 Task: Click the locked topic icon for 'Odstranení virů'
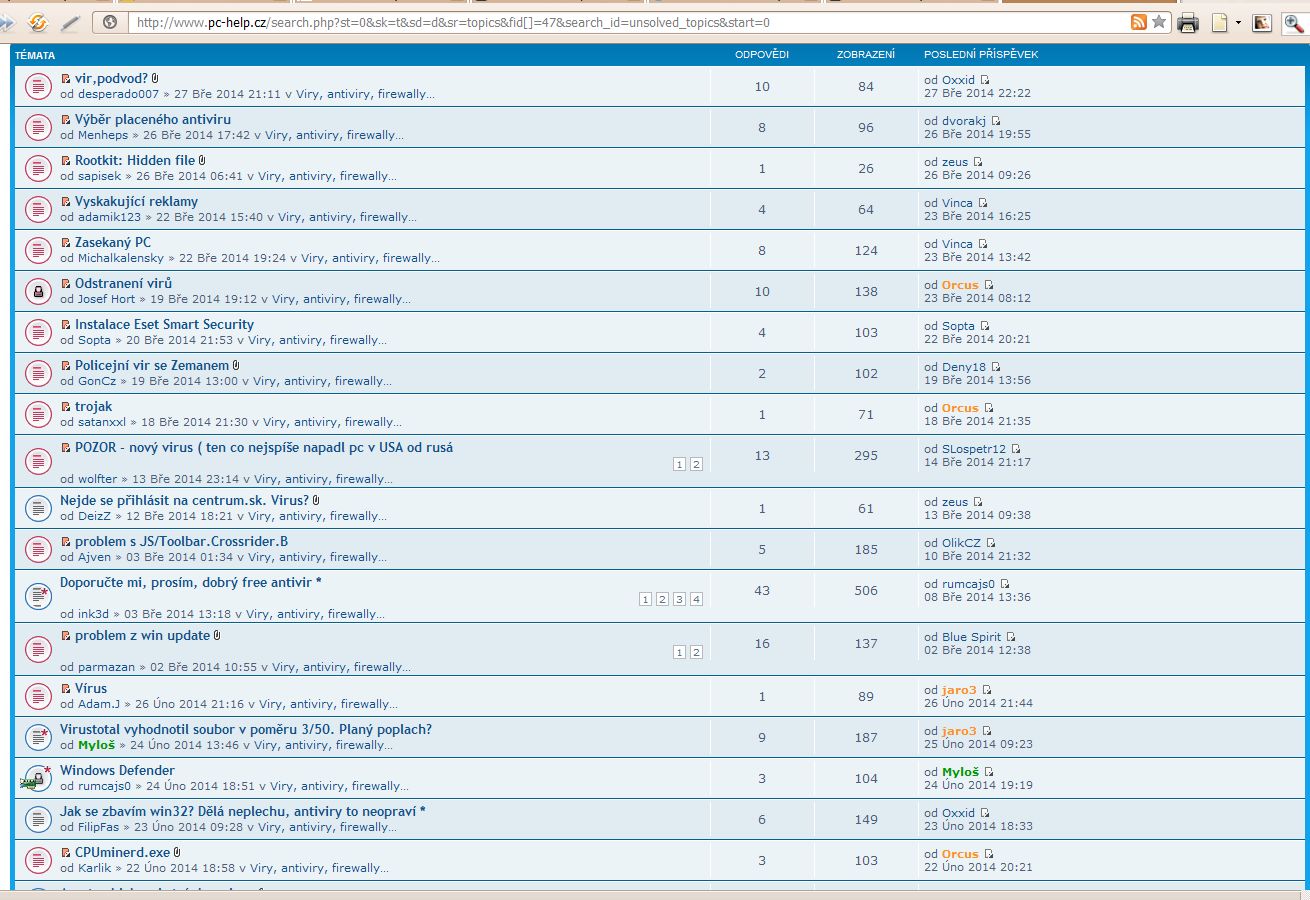click(37, 292)
